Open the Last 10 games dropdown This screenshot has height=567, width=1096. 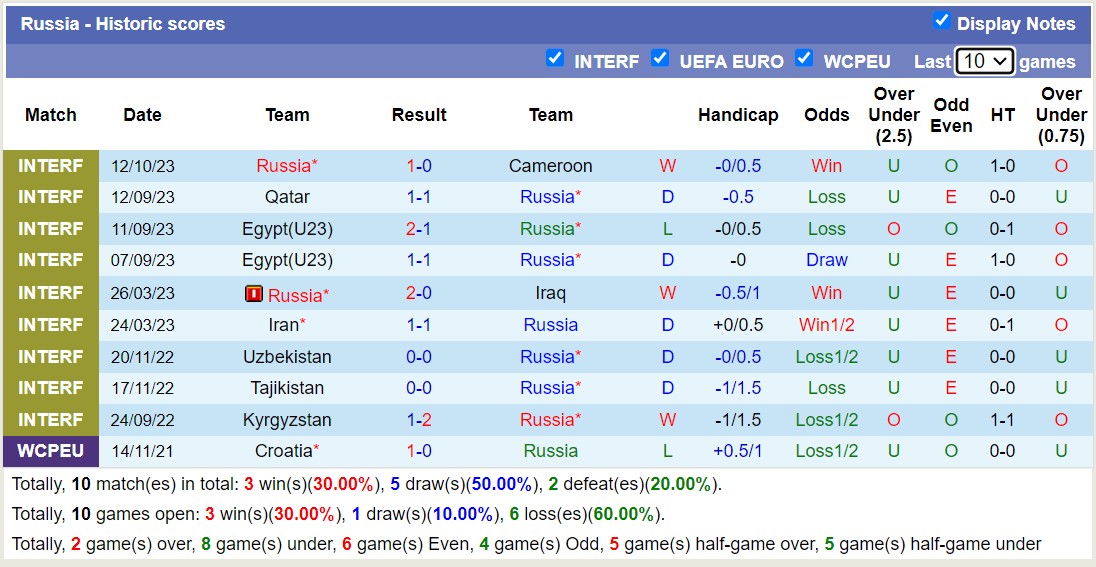(985, 61)
